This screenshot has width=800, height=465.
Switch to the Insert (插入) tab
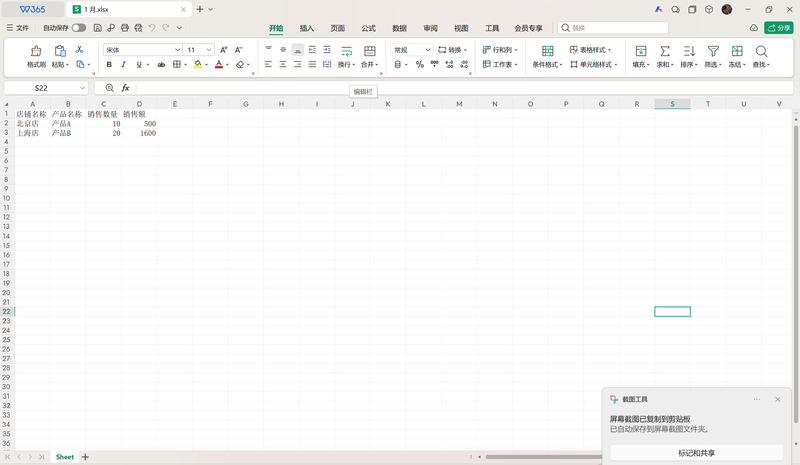pos(307,28)
